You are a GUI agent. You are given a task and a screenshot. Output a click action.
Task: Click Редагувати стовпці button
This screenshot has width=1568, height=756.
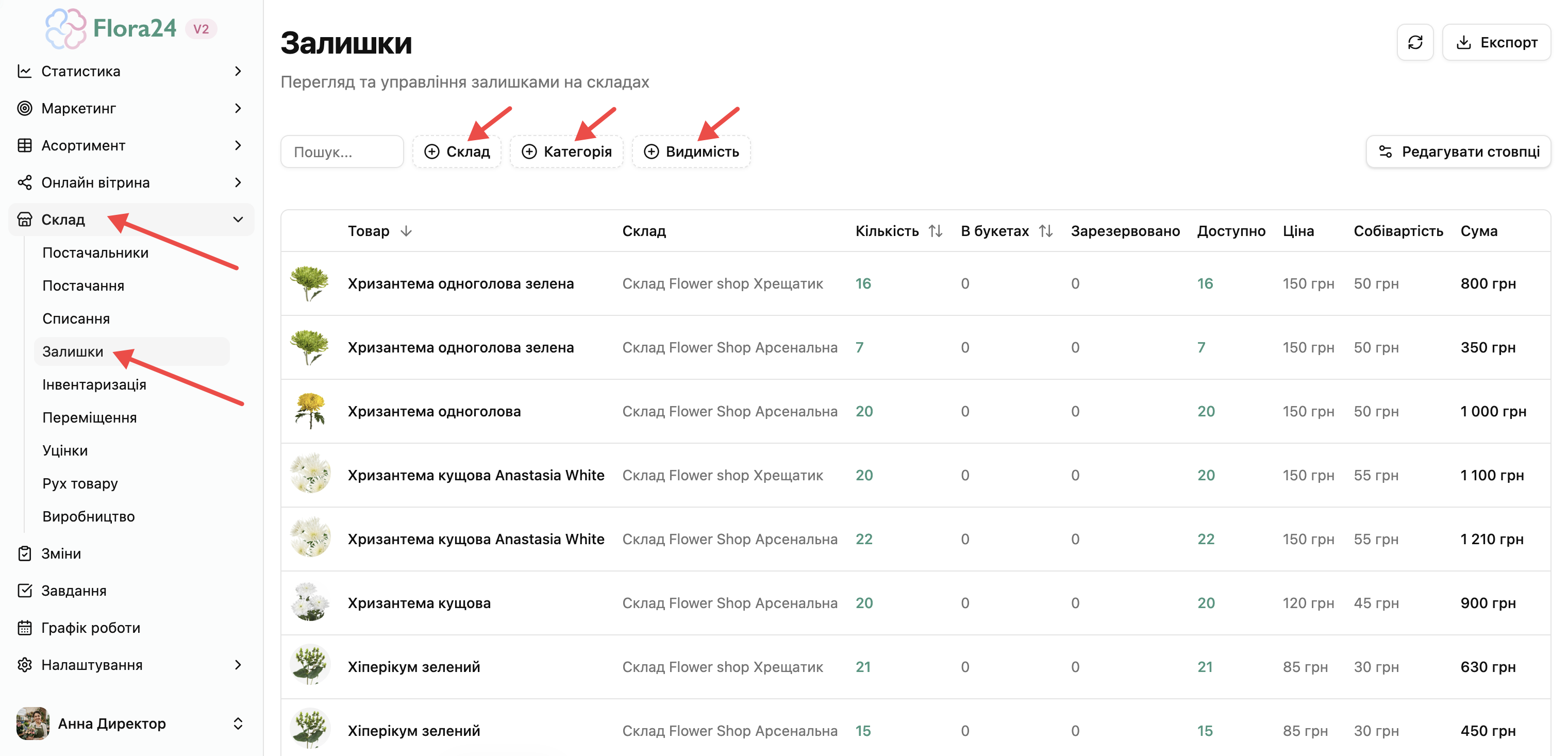pos(1458,152)
